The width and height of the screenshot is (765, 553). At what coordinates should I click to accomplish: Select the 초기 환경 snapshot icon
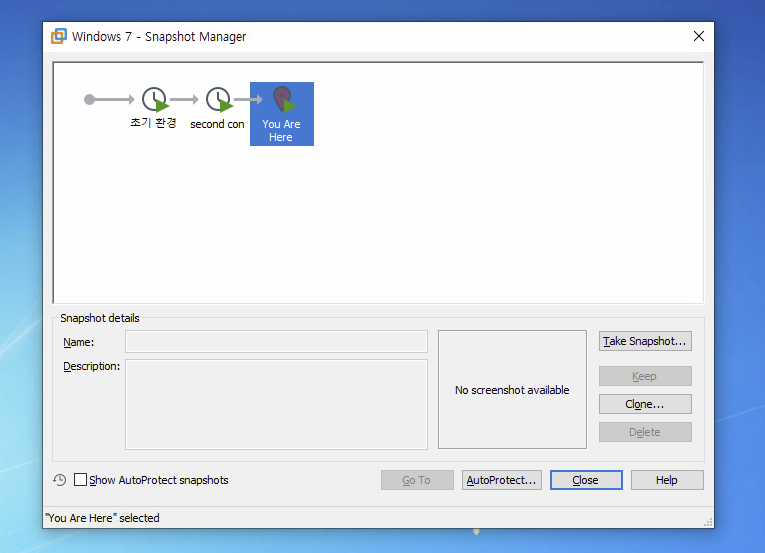tap(155, 100)
